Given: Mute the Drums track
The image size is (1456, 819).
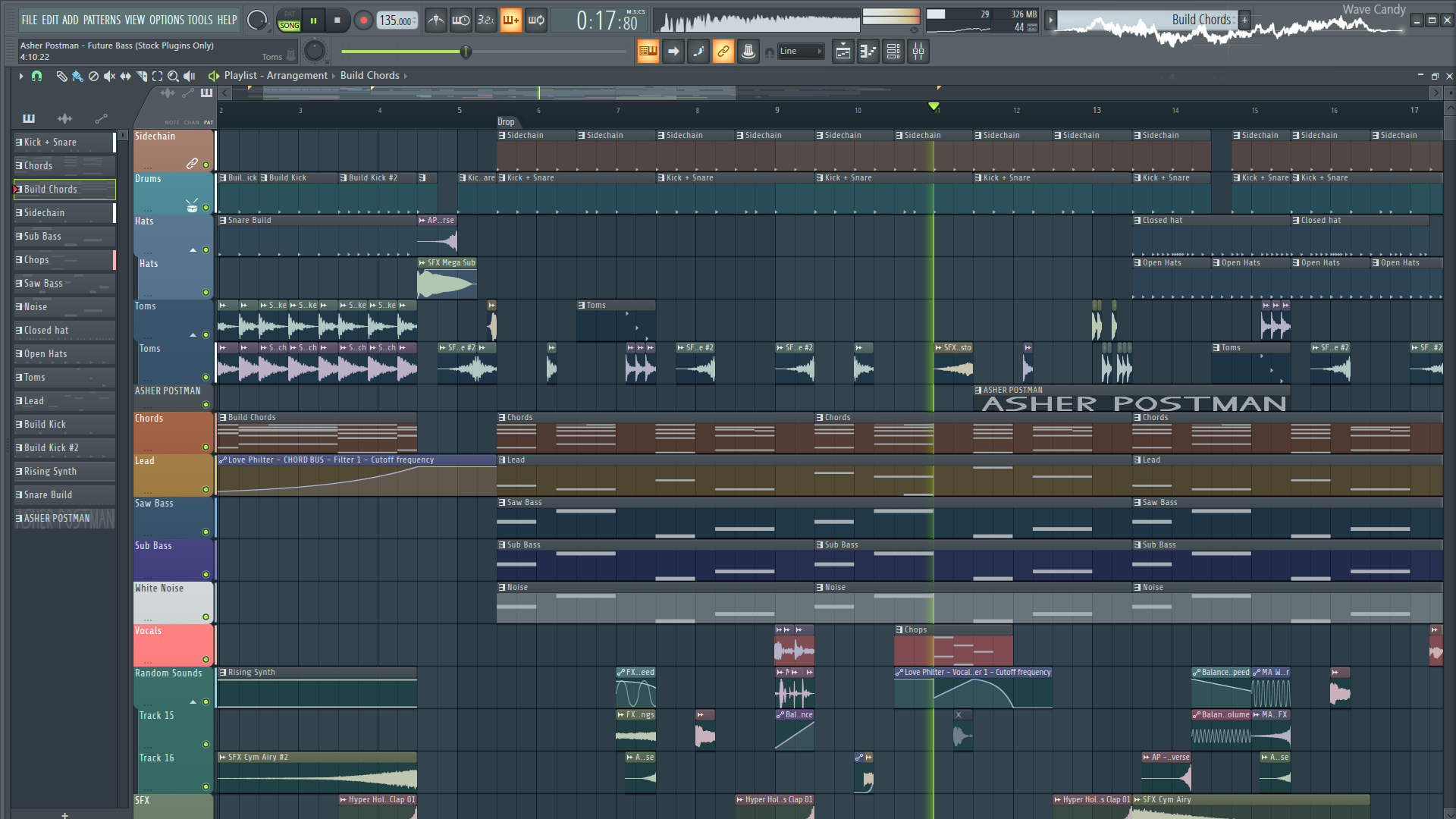Looking at the screenshot, I should (206, 207).
